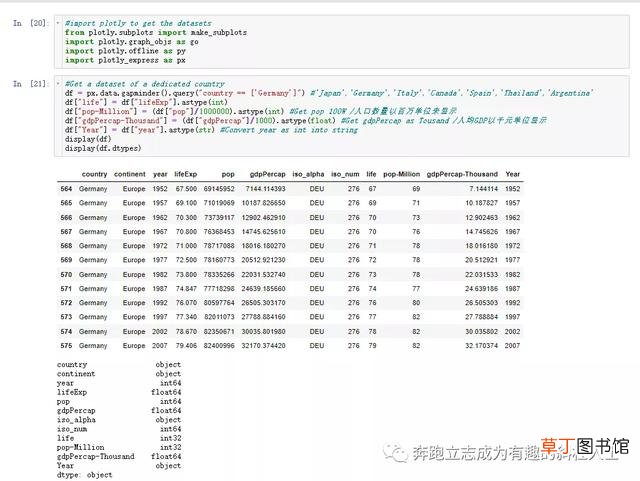Click the 'lifeExp' column header
This screenshot has height=481, width=640.
tap(186, 174)
